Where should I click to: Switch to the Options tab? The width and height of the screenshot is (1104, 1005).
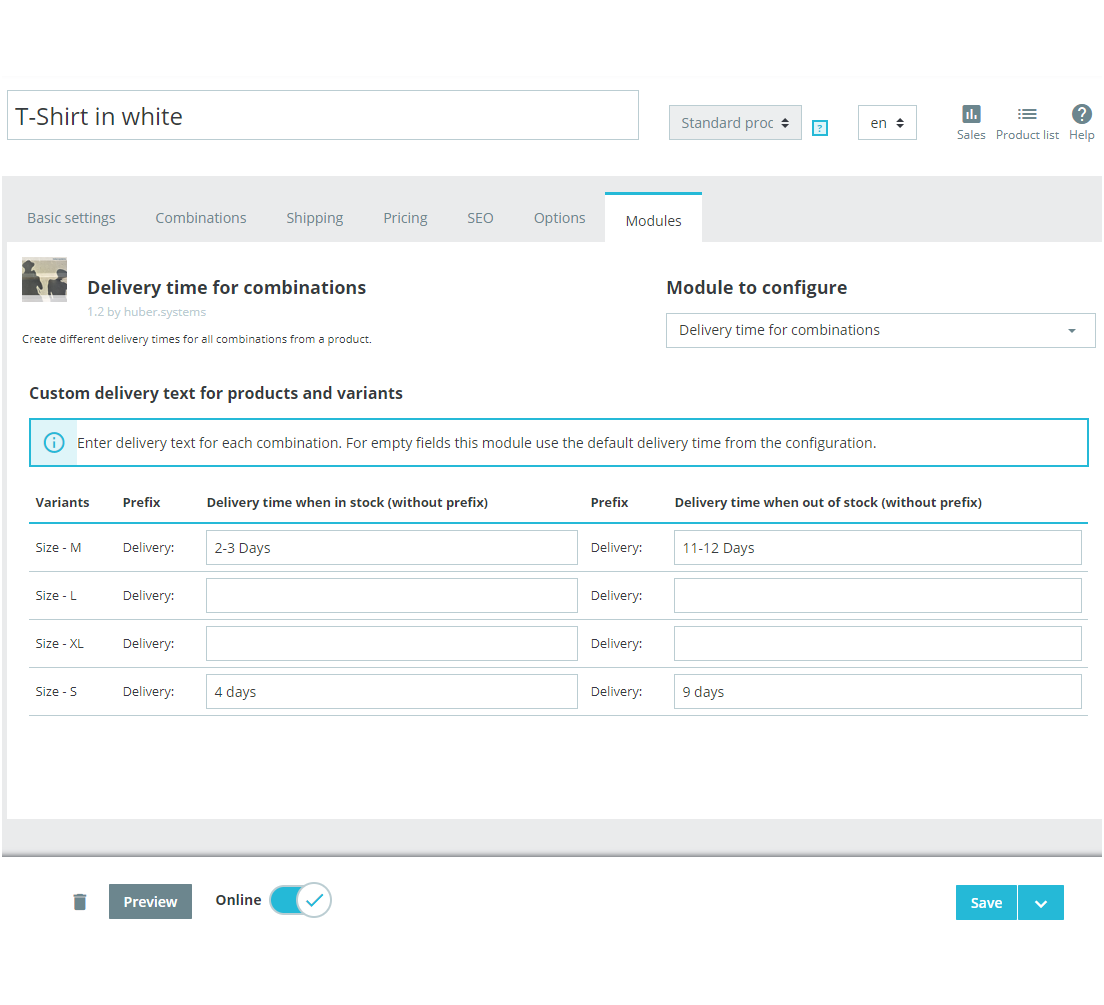(x=560, y=218)
